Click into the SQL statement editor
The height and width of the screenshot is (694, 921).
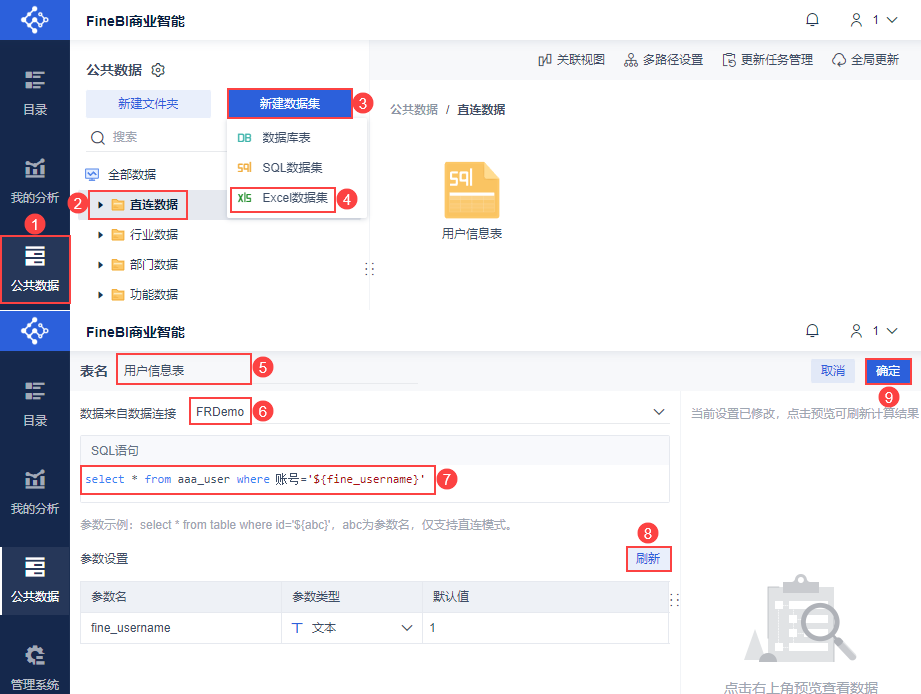[375, 483]
